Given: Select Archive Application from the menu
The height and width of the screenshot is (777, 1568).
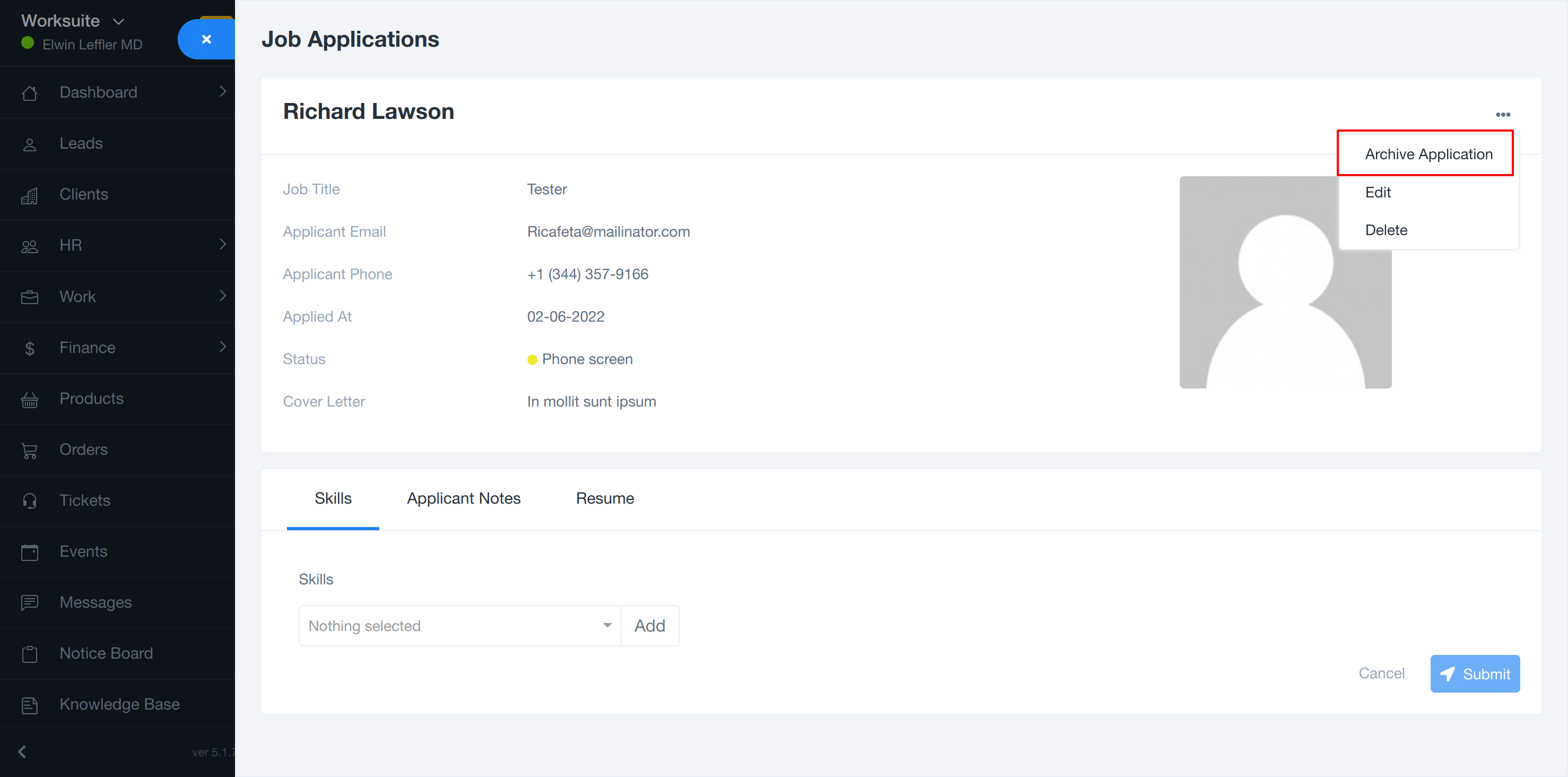Looking at the screenshot, I should [1428, 154].
